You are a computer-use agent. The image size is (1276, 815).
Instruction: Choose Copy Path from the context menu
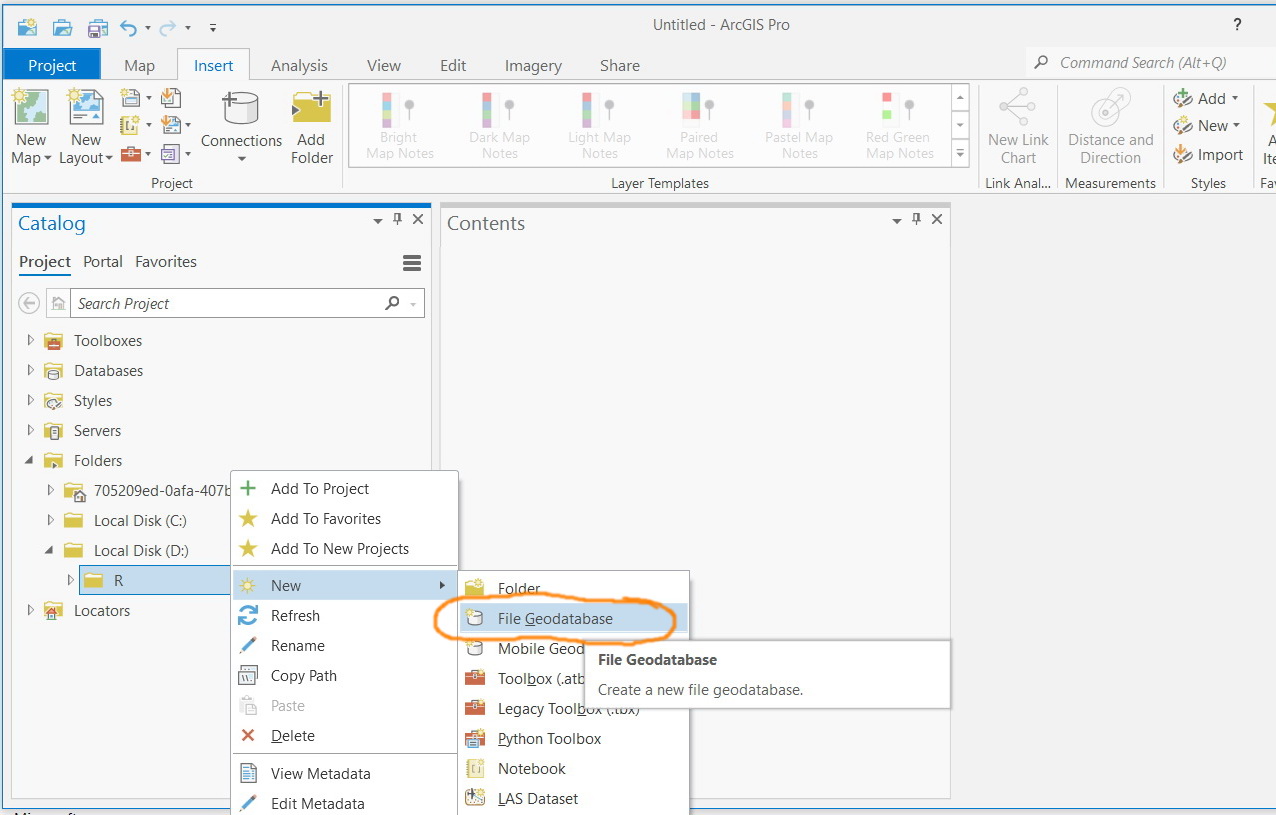point(344,675)
